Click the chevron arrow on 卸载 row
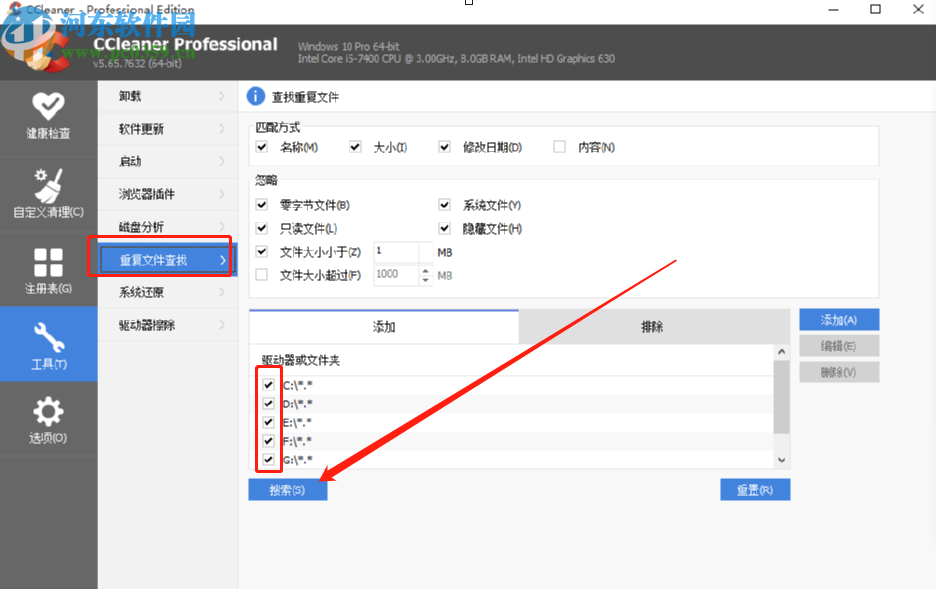 point(222,96)
